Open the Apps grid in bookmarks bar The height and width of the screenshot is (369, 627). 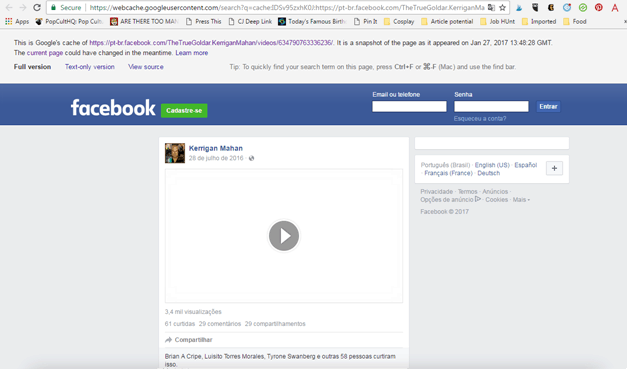click(17, 22)
